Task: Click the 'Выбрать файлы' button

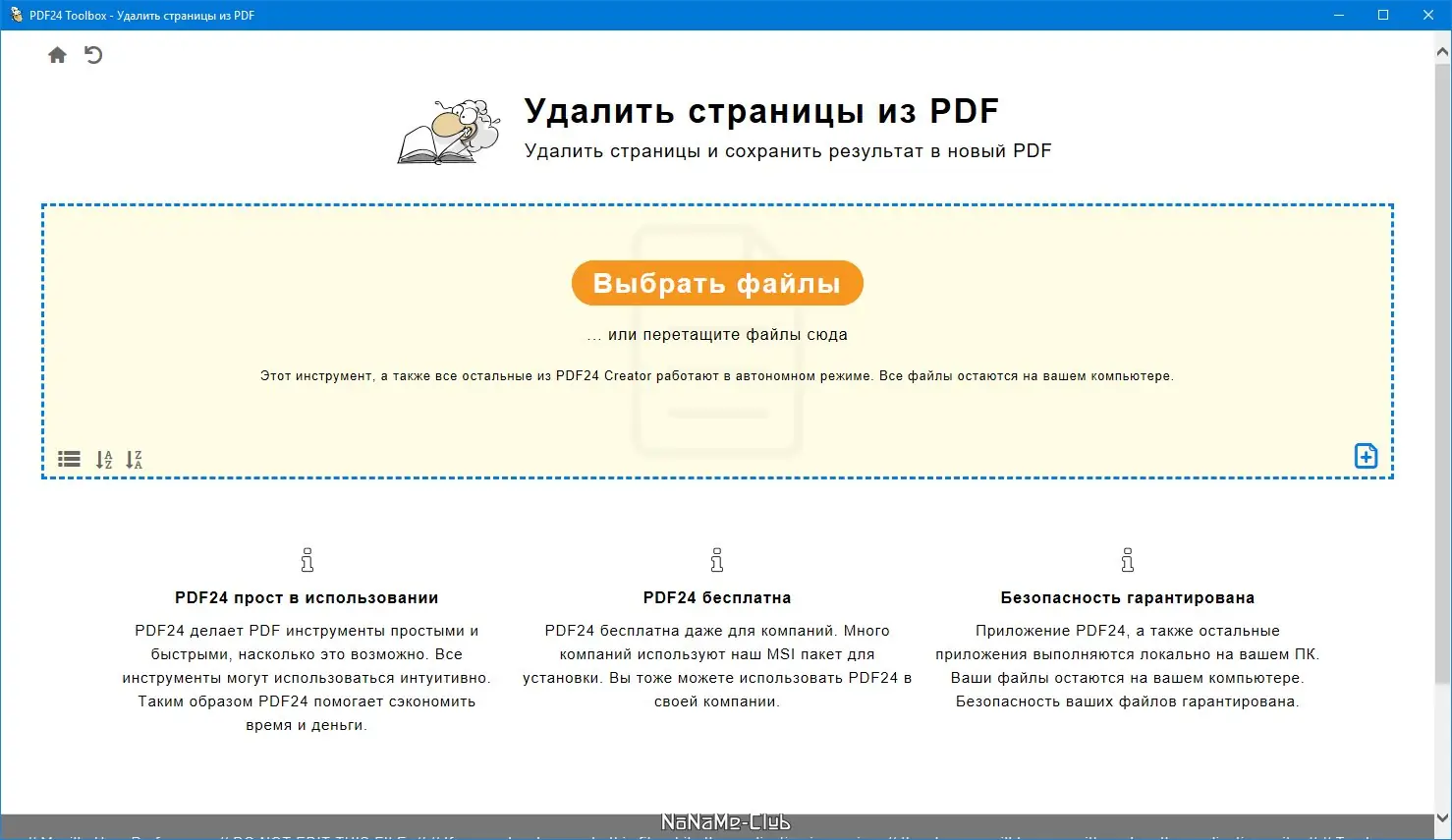Action: click(717, 283)
